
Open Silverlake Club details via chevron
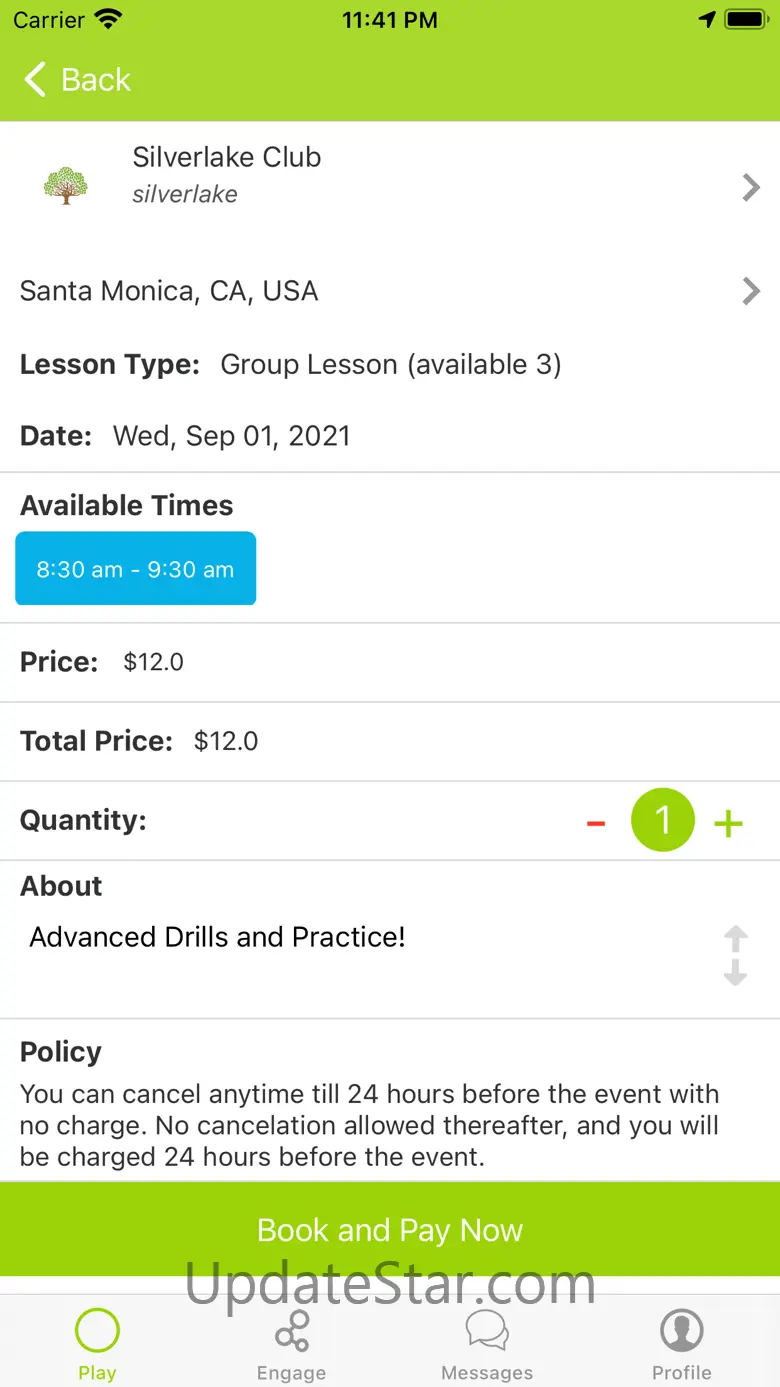coord(751,187)
